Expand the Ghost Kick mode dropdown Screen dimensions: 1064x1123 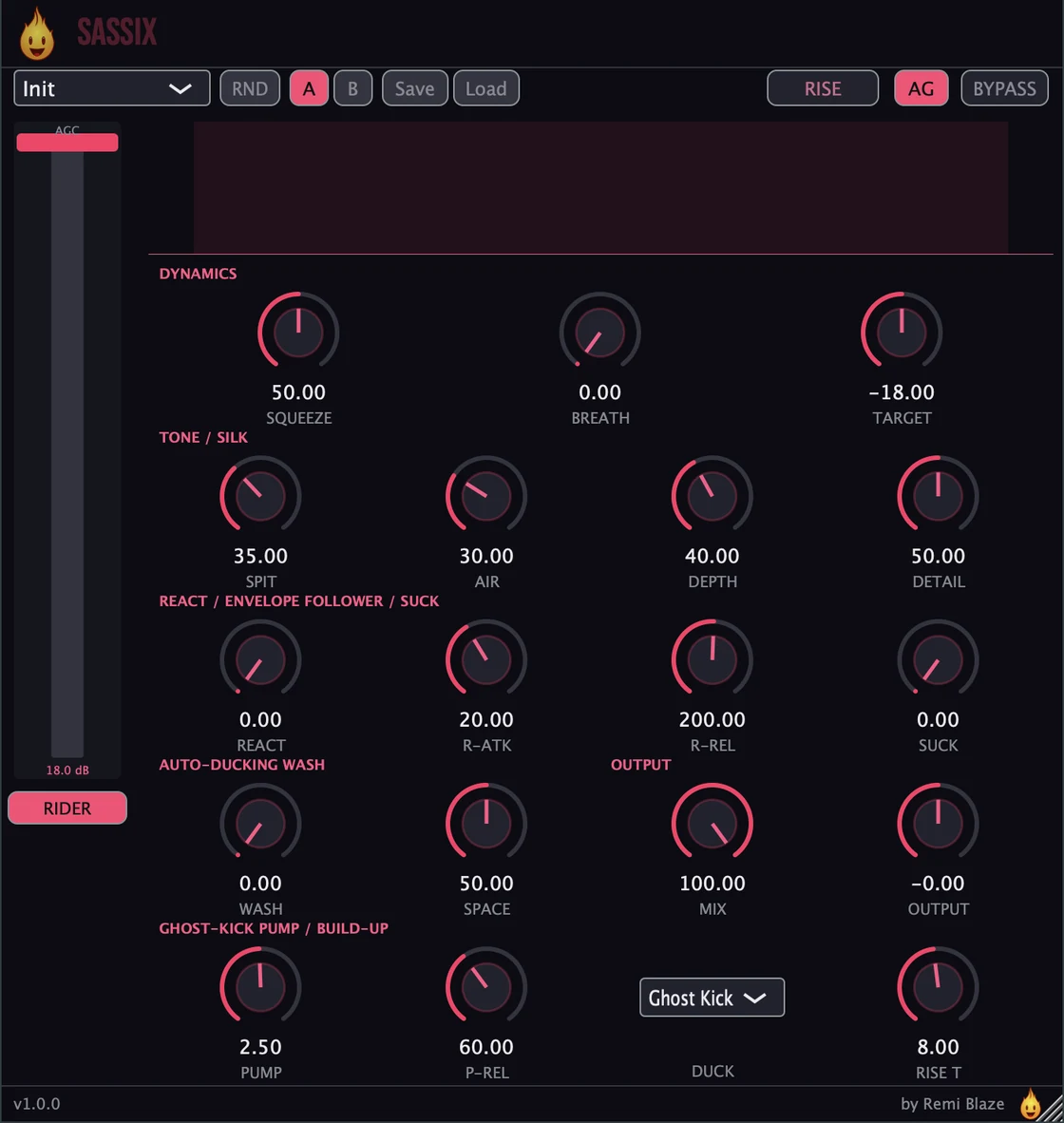coord(712,997)
